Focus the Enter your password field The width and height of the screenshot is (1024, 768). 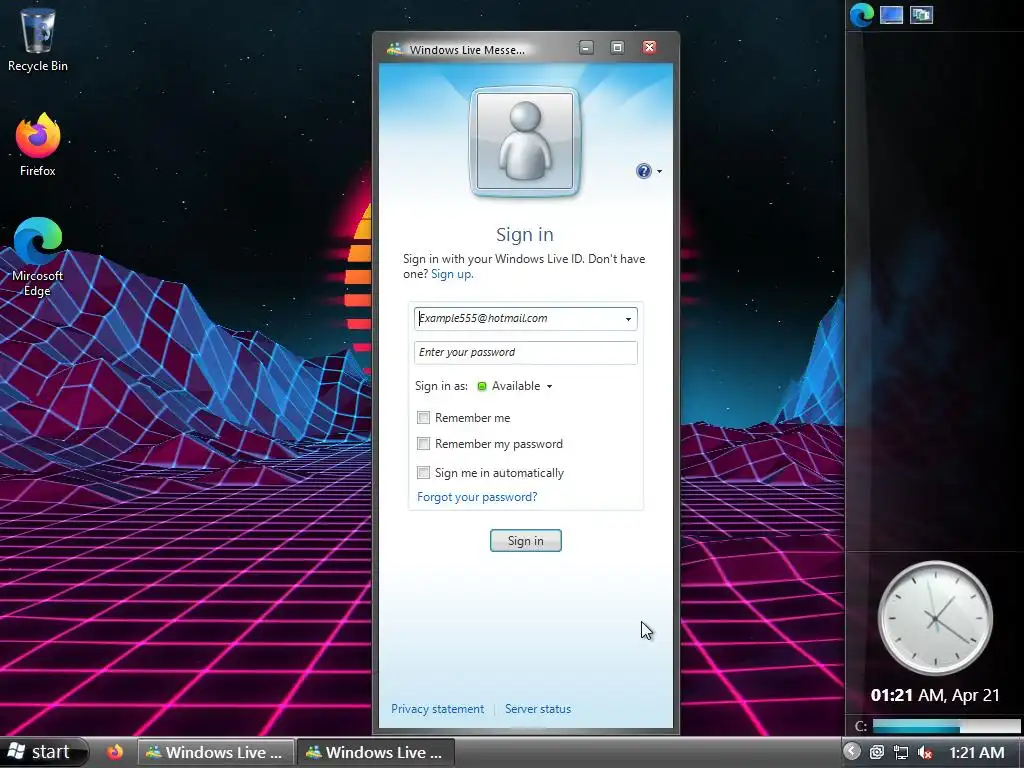pos(526,353)
